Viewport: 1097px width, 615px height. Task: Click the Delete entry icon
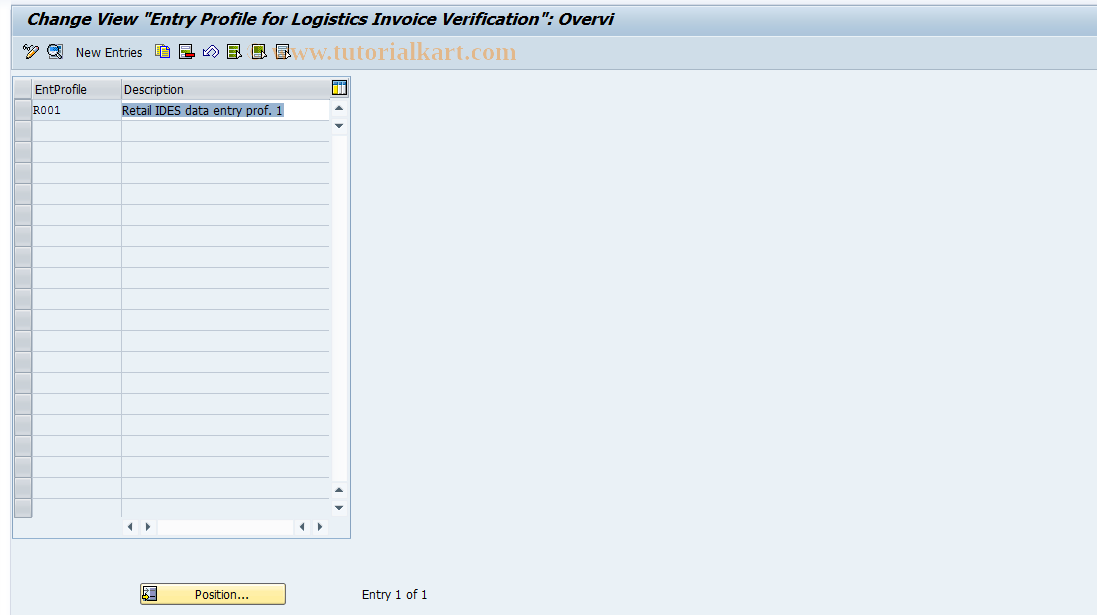[186, 52]
